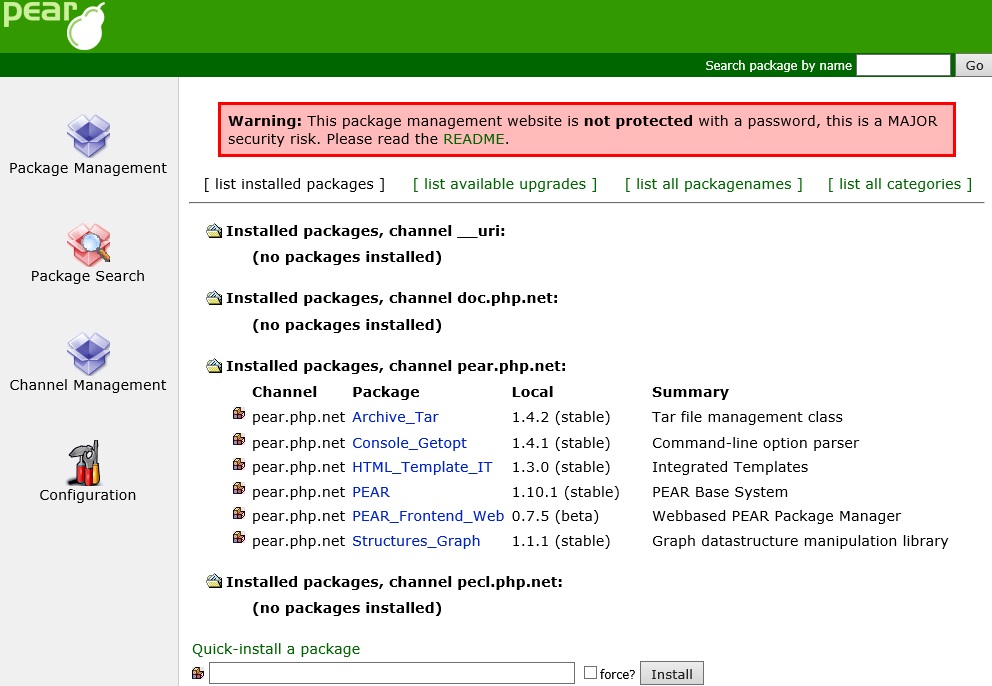Open Package Management sidebar label
This screenshot has width=992, height=686.
[x=88, y=168]
